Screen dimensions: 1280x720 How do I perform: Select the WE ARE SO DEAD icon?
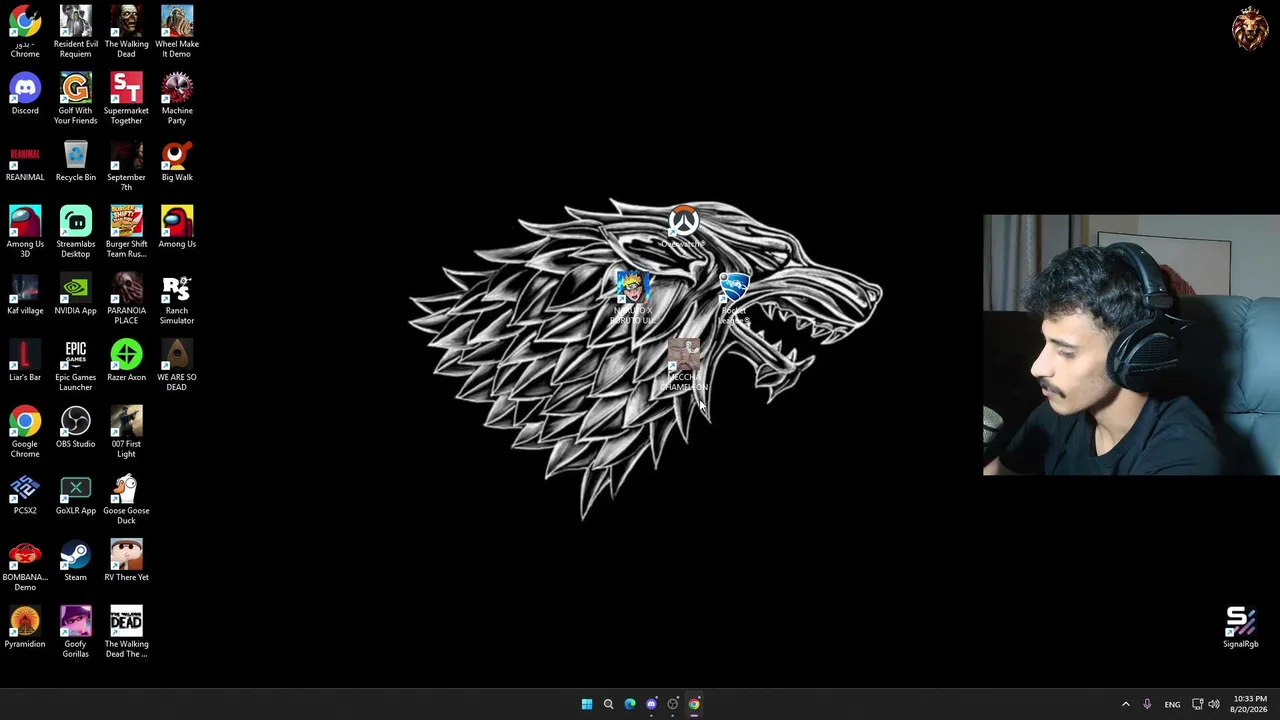[177, 366]
